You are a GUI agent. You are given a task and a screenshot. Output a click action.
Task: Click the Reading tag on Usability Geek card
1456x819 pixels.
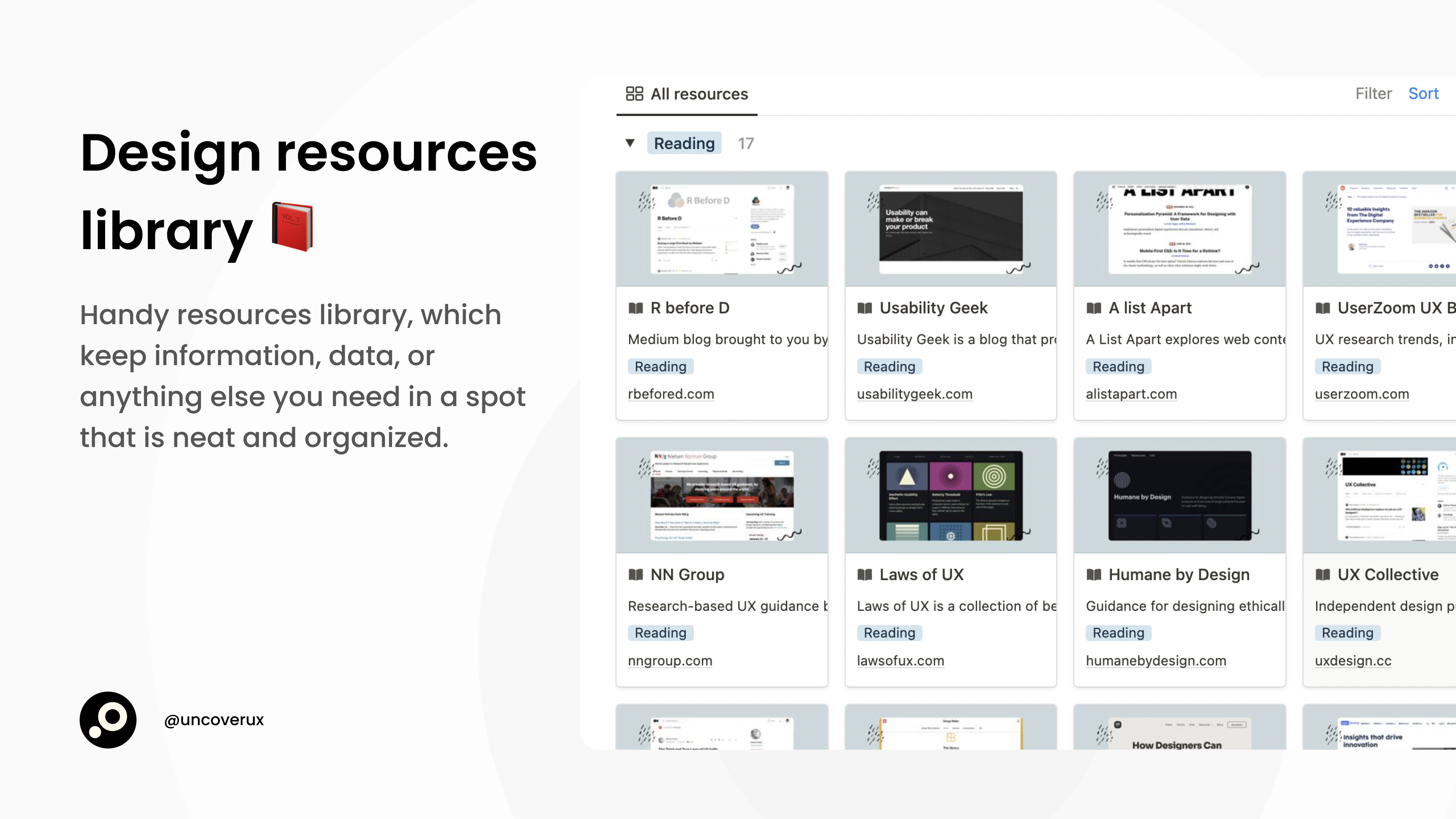pyautogui.click(x=889, y=367)
